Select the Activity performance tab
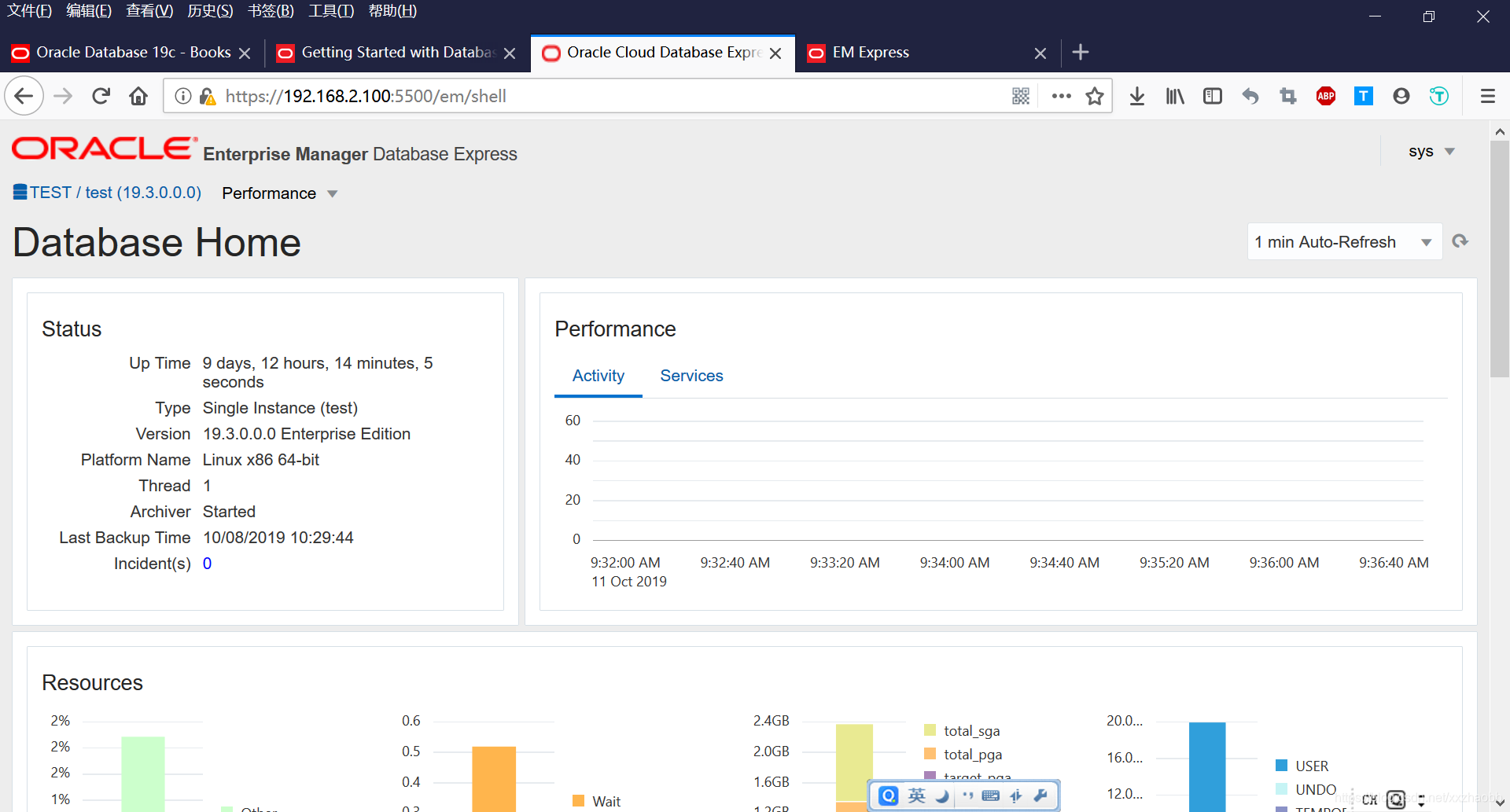Image resolution: width=1510 pixels, height=812 pixels. click(x=598, y=376)
